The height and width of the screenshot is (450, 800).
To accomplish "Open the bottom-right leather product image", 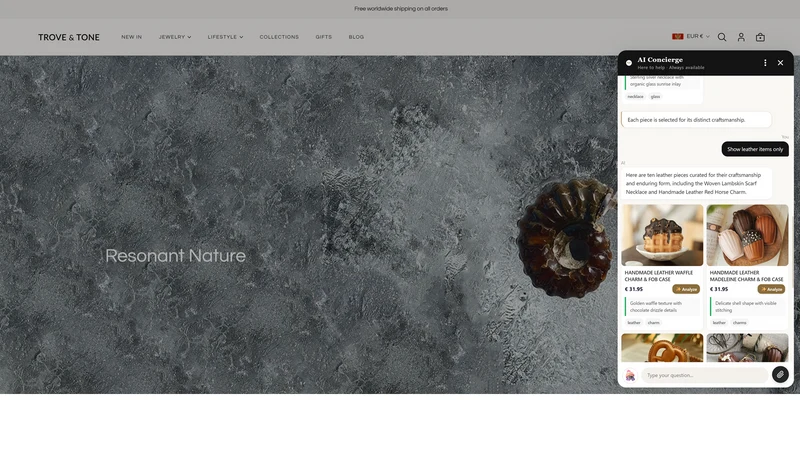I will pyautogui.click(x=747, y=348).
